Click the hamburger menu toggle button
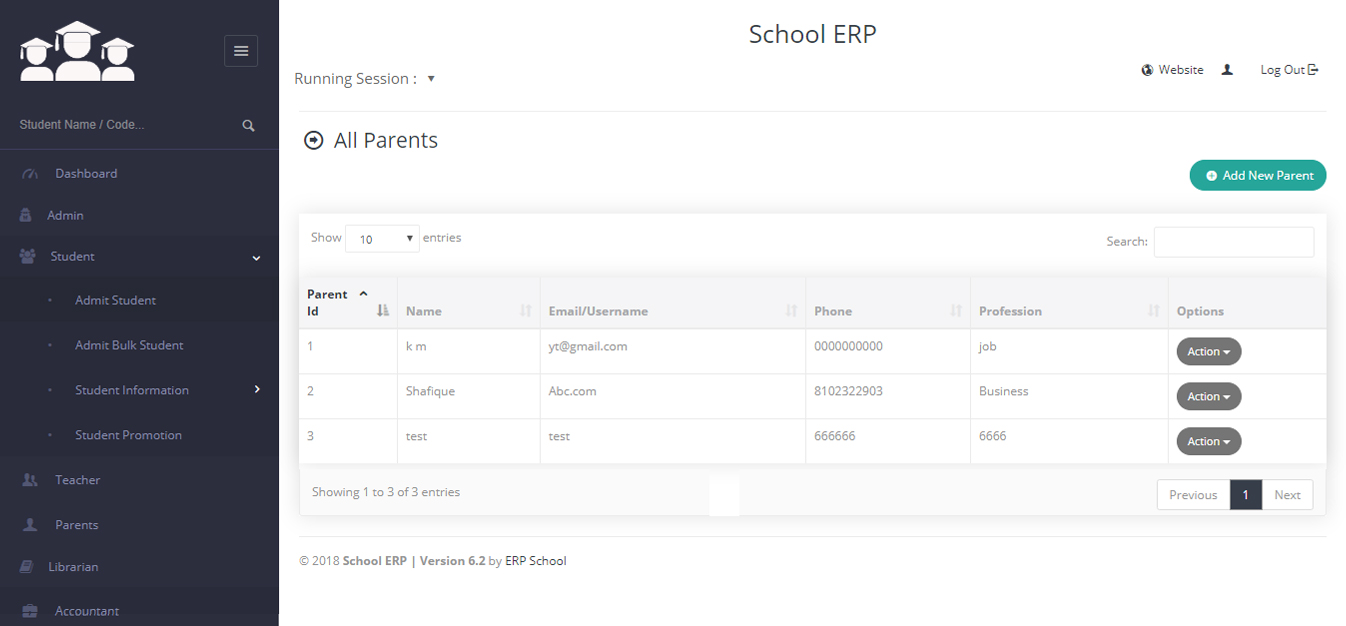1346x626 pixels. [x=241, y=51]
